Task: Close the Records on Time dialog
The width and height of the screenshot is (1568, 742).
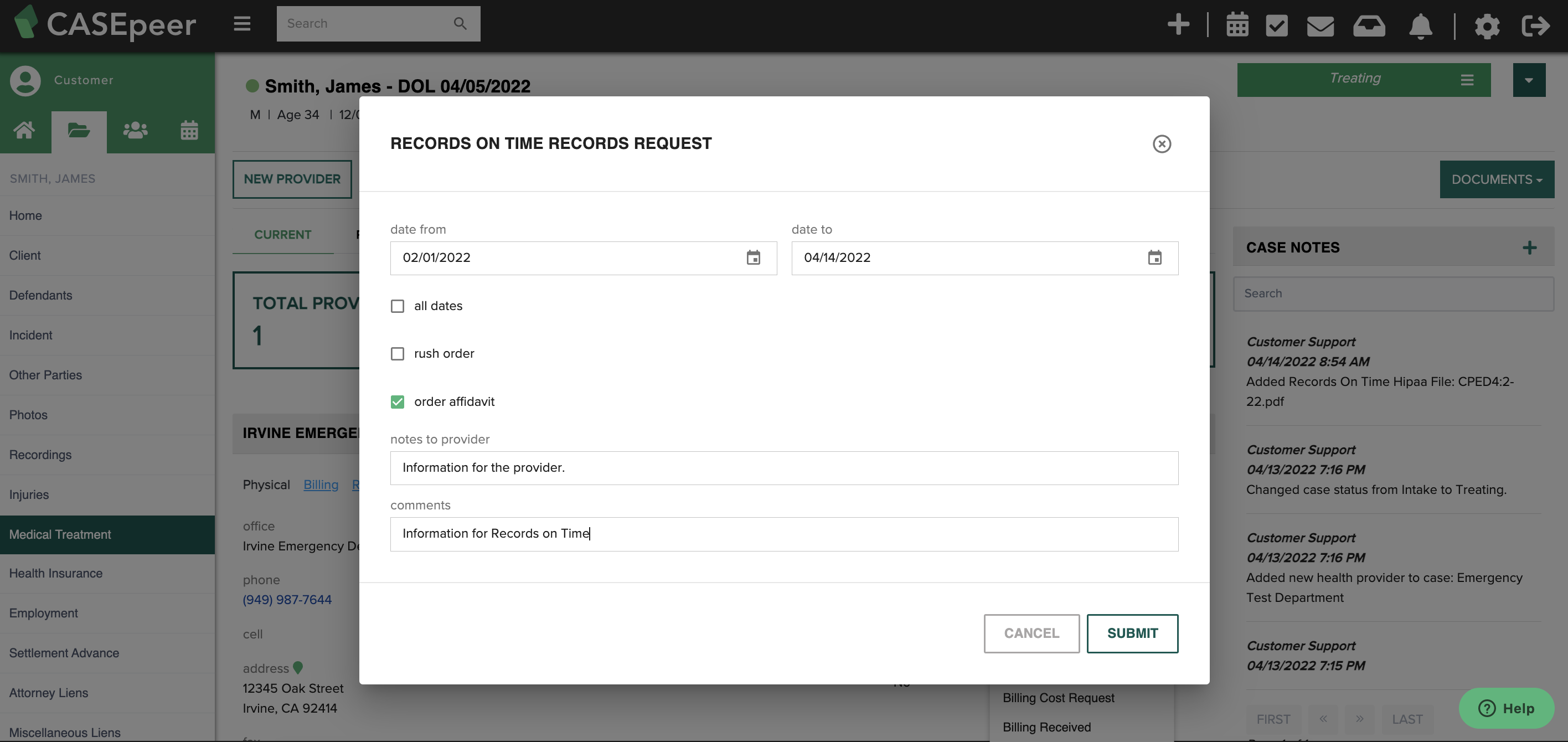Action: (x=1162, y=145)
